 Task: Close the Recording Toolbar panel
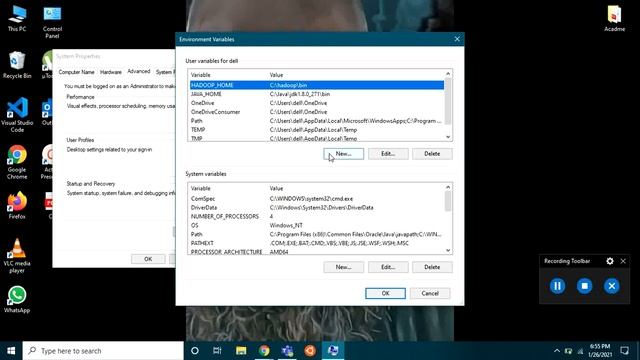tap(623, 261)
